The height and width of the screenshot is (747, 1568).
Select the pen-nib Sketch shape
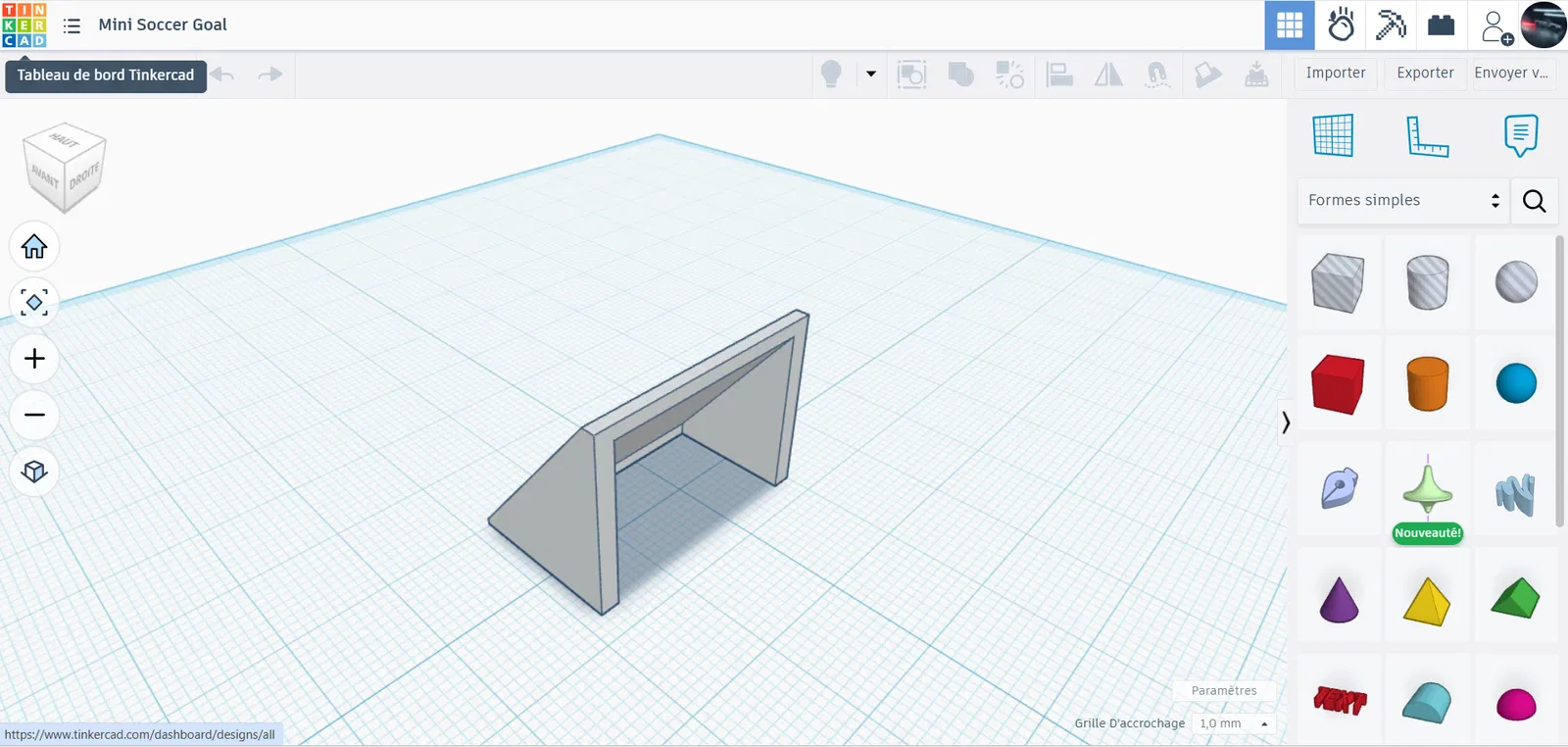tap(1339, 488)
